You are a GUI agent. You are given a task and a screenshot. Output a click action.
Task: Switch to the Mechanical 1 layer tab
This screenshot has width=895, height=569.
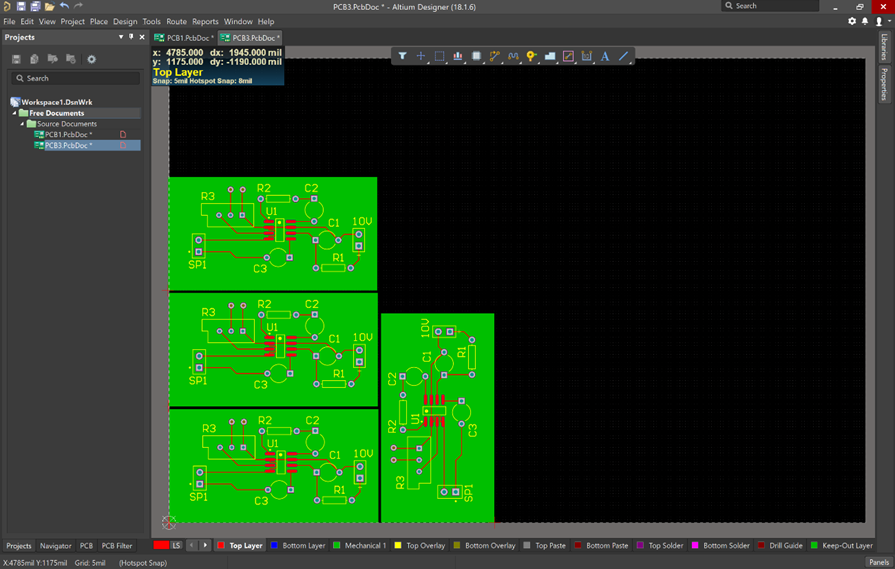(360, 545)
